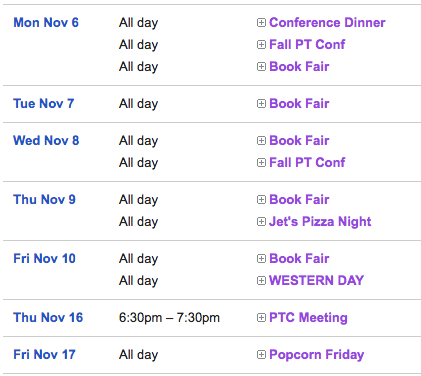Open the Fri Nov 17 date link
The height and width of the screenshot is (376, 421).
coord(45,355)
